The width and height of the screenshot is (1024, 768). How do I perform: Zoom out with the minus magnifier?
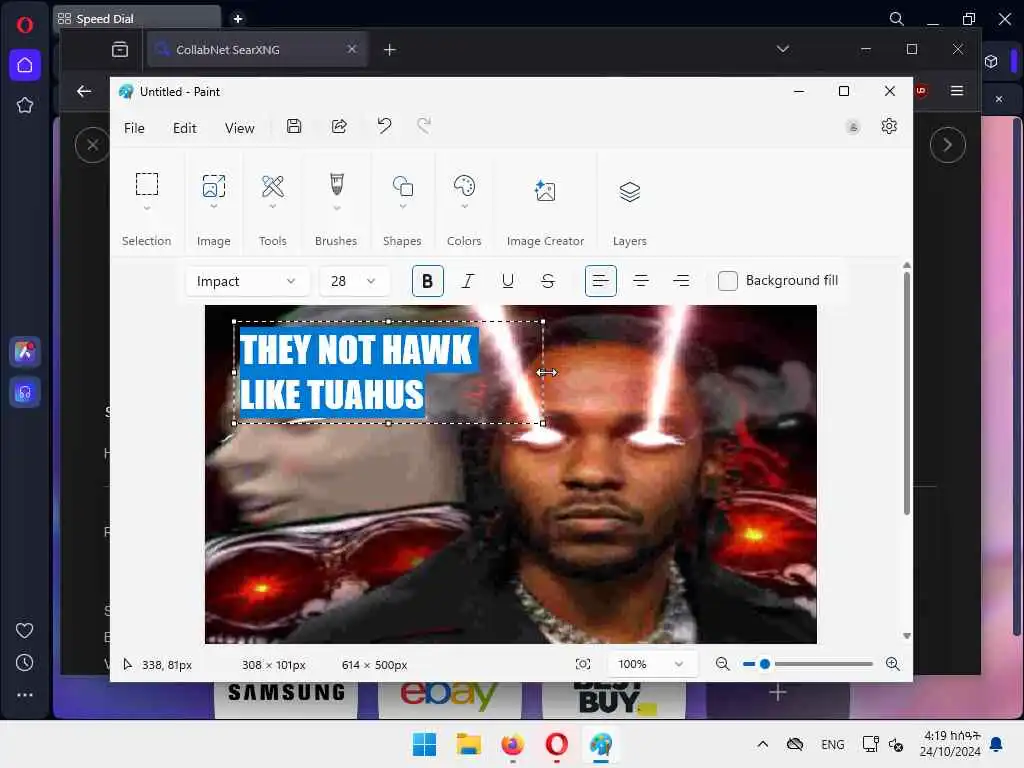722,664
